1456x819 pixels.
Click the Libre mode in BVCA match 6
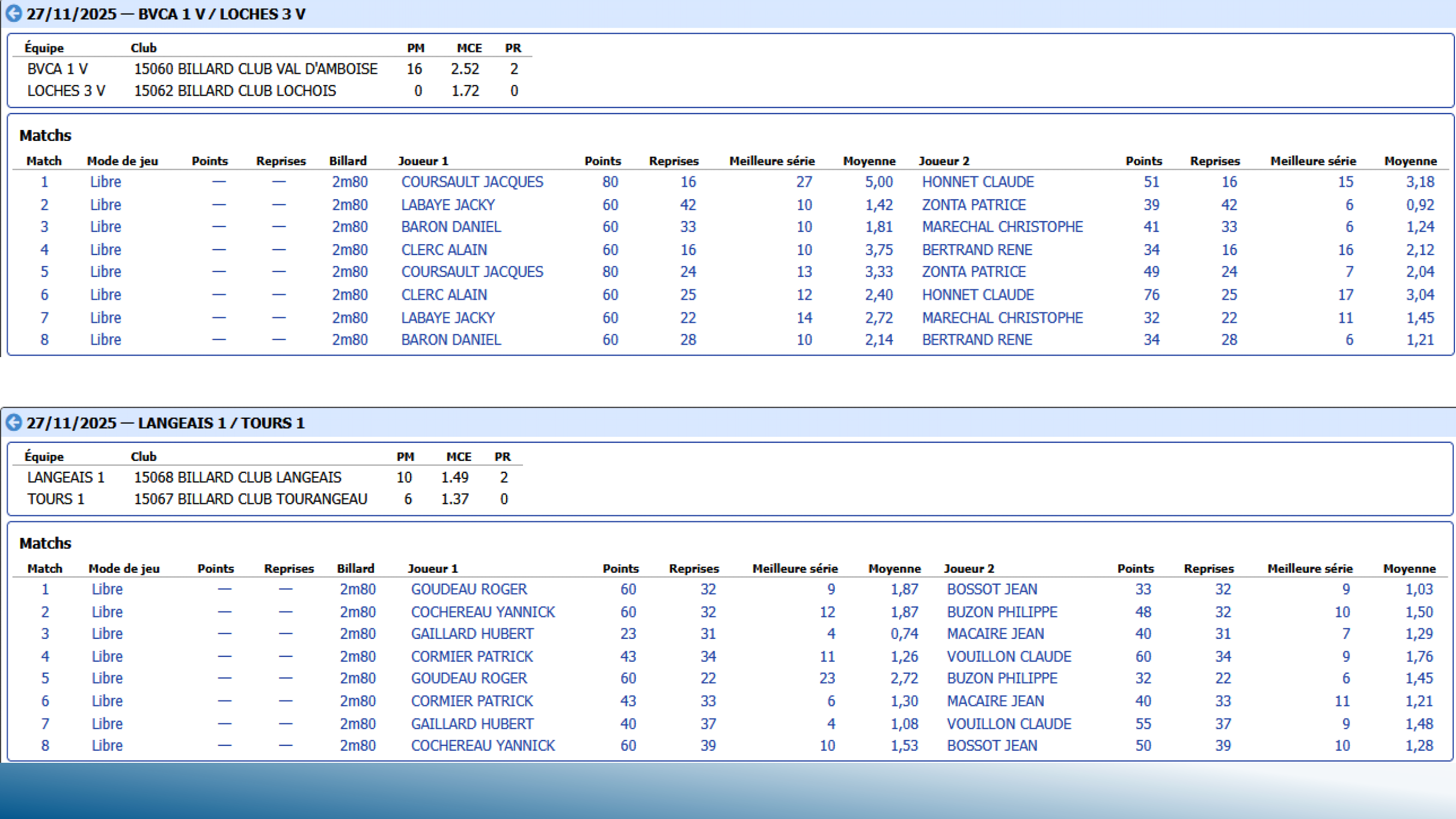click(x=106, y=294)
